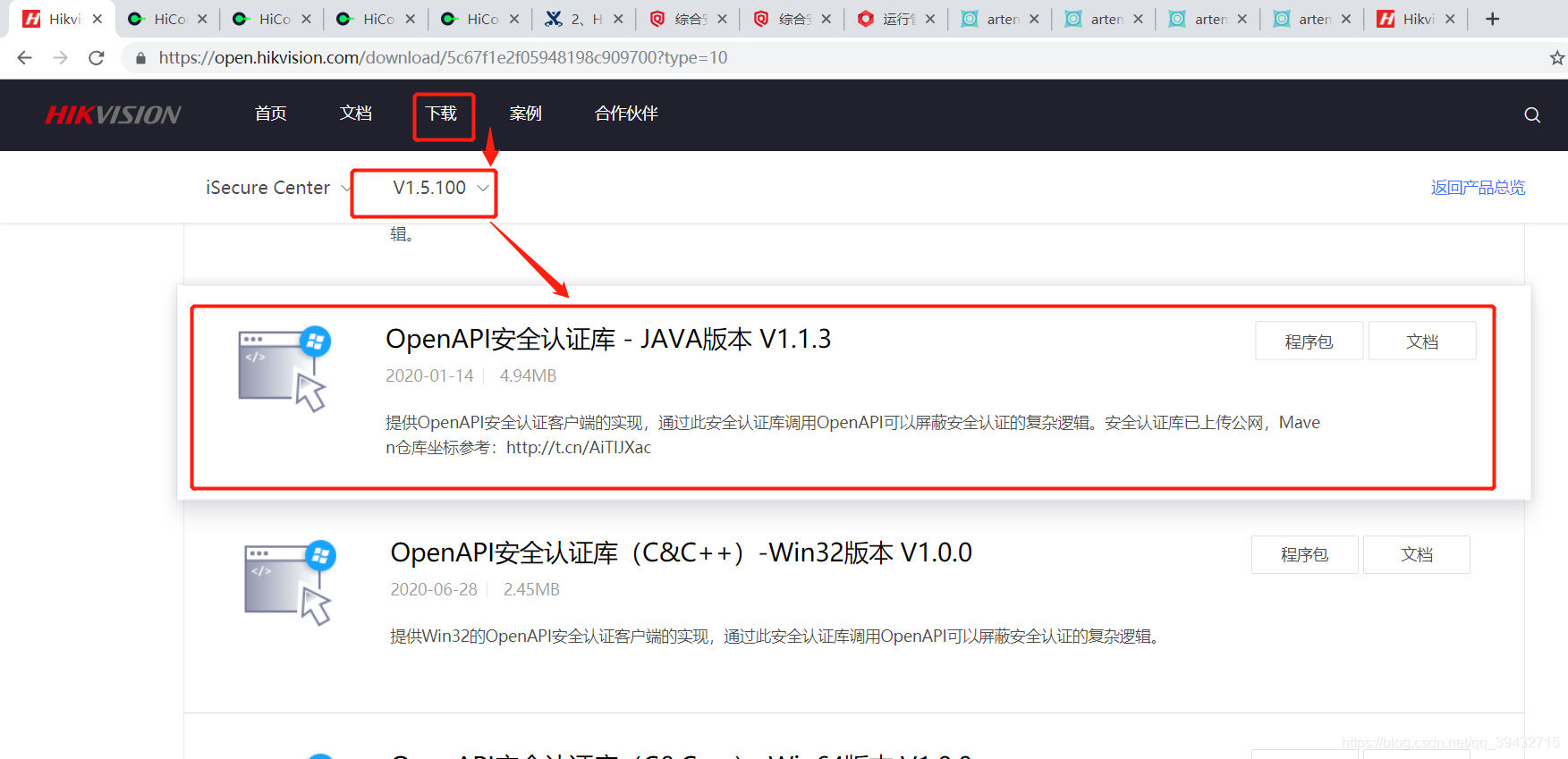The width and height of the screenshot is (1568, 759).
Task: Open the 合作伙伴 navigation item
Action: click(626, 114)
